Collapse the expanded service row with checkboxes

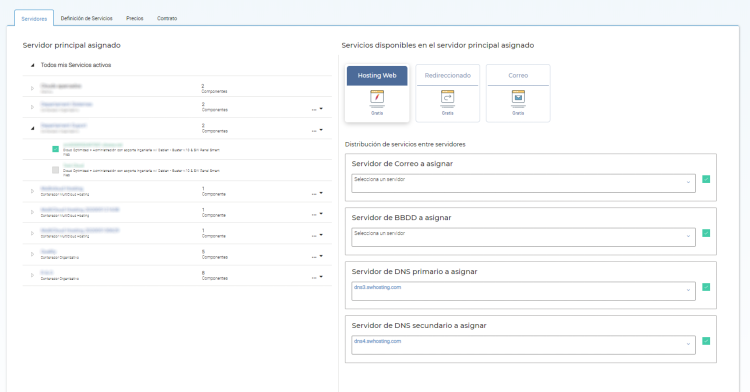(33, 128)
